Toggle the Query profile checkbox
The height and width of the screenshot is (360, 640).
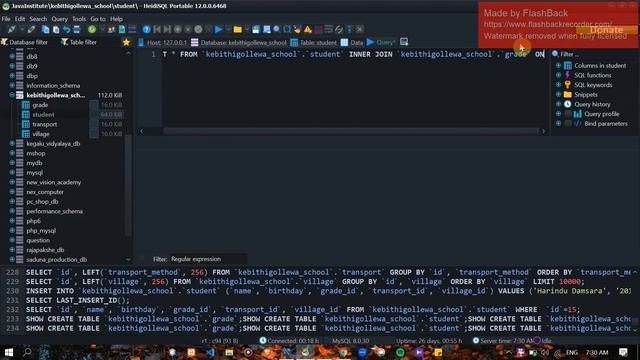tap(568, 114)
